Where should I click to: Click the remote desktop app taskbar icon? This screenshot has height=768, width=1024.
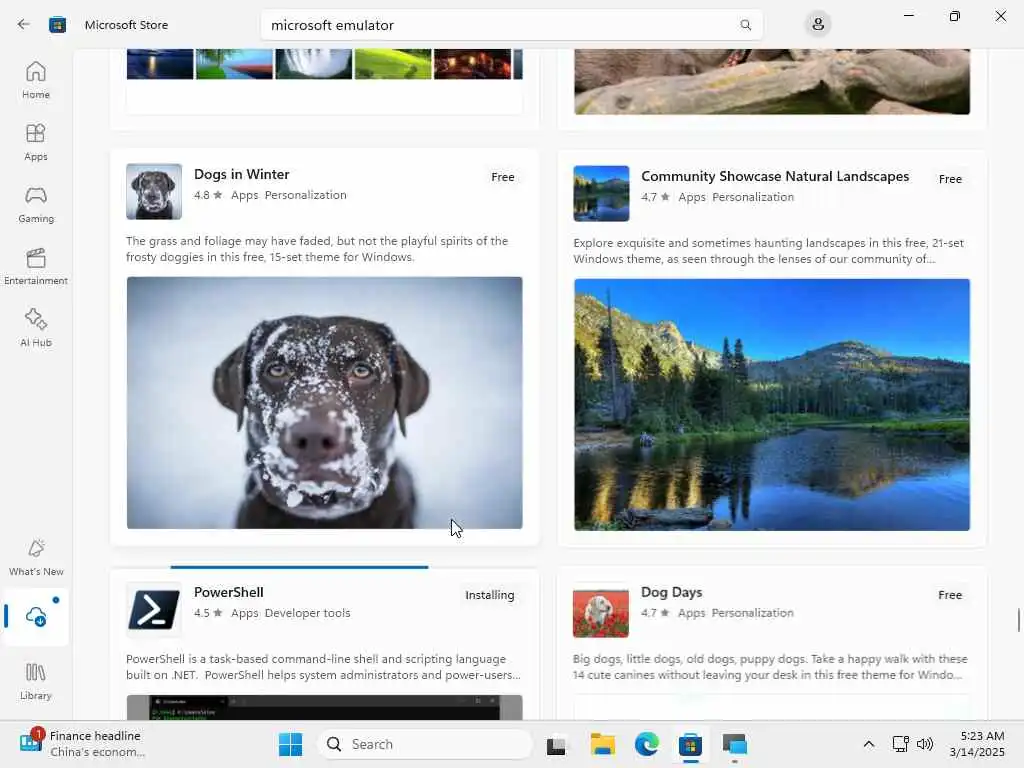[x=735, y=744]
